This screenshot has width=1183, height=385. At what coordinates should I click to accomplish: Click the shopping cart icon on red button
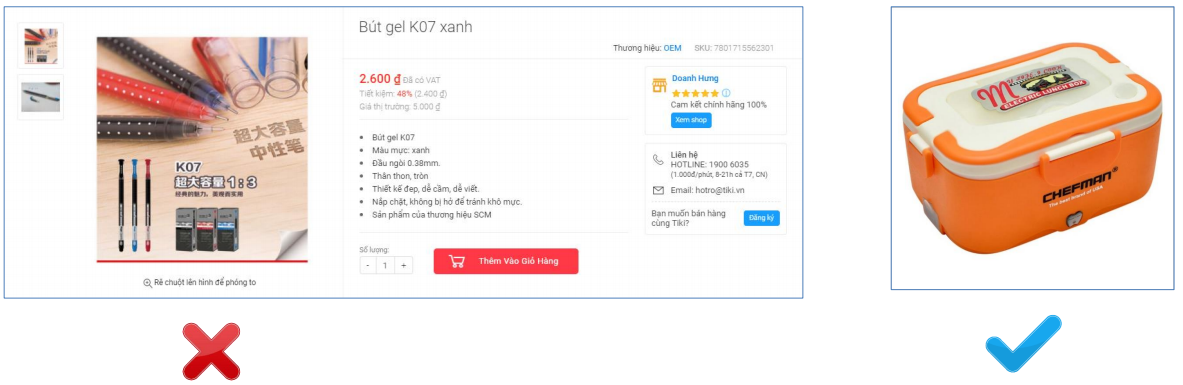[x=456, y=261]
